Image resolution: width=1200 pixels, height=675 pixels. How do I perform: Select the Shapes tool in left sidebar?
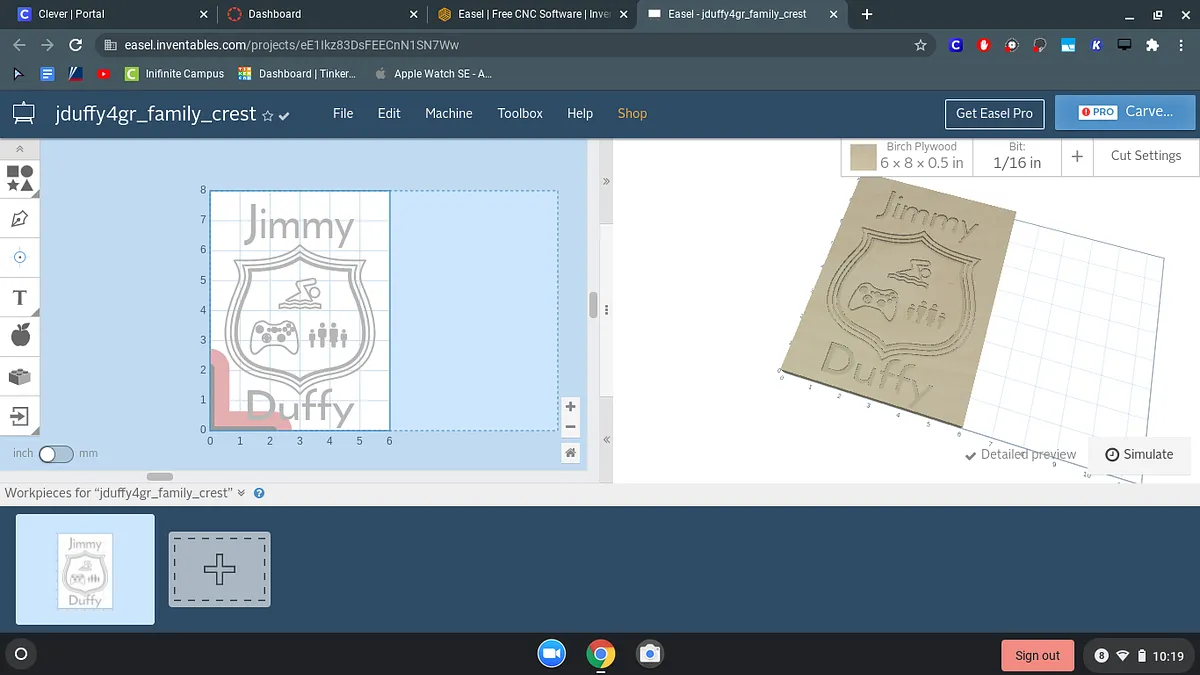pos(20,178)
